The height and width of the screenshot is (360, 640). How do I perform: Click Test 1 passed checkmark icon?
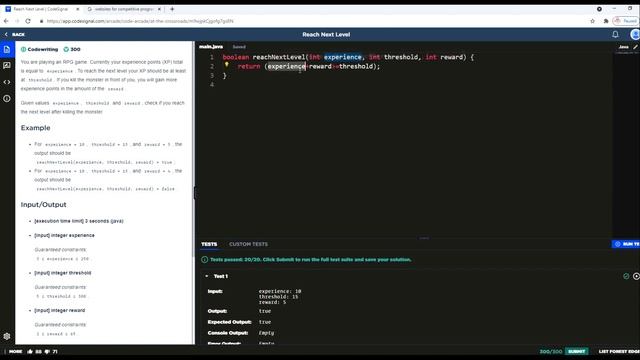coord(626,276)
